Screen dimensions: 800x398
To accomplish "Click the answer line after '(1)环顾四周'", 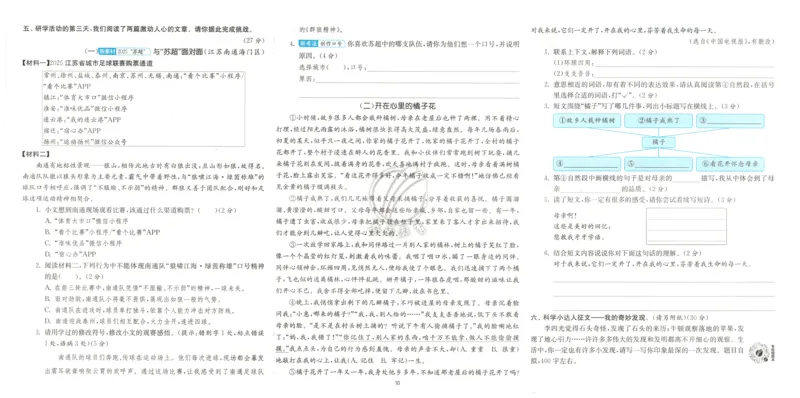I will point(683,63).
